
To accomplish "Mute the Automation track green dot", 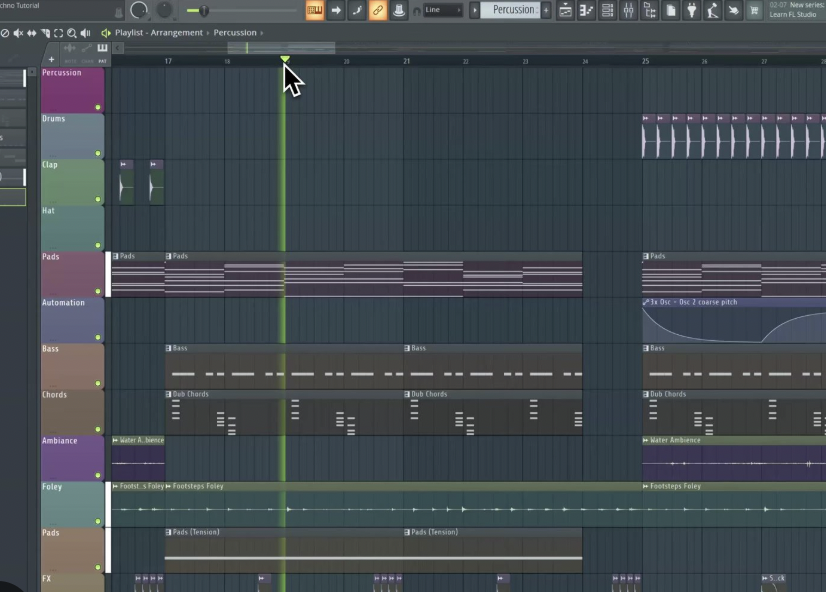I will pos(97,337).
